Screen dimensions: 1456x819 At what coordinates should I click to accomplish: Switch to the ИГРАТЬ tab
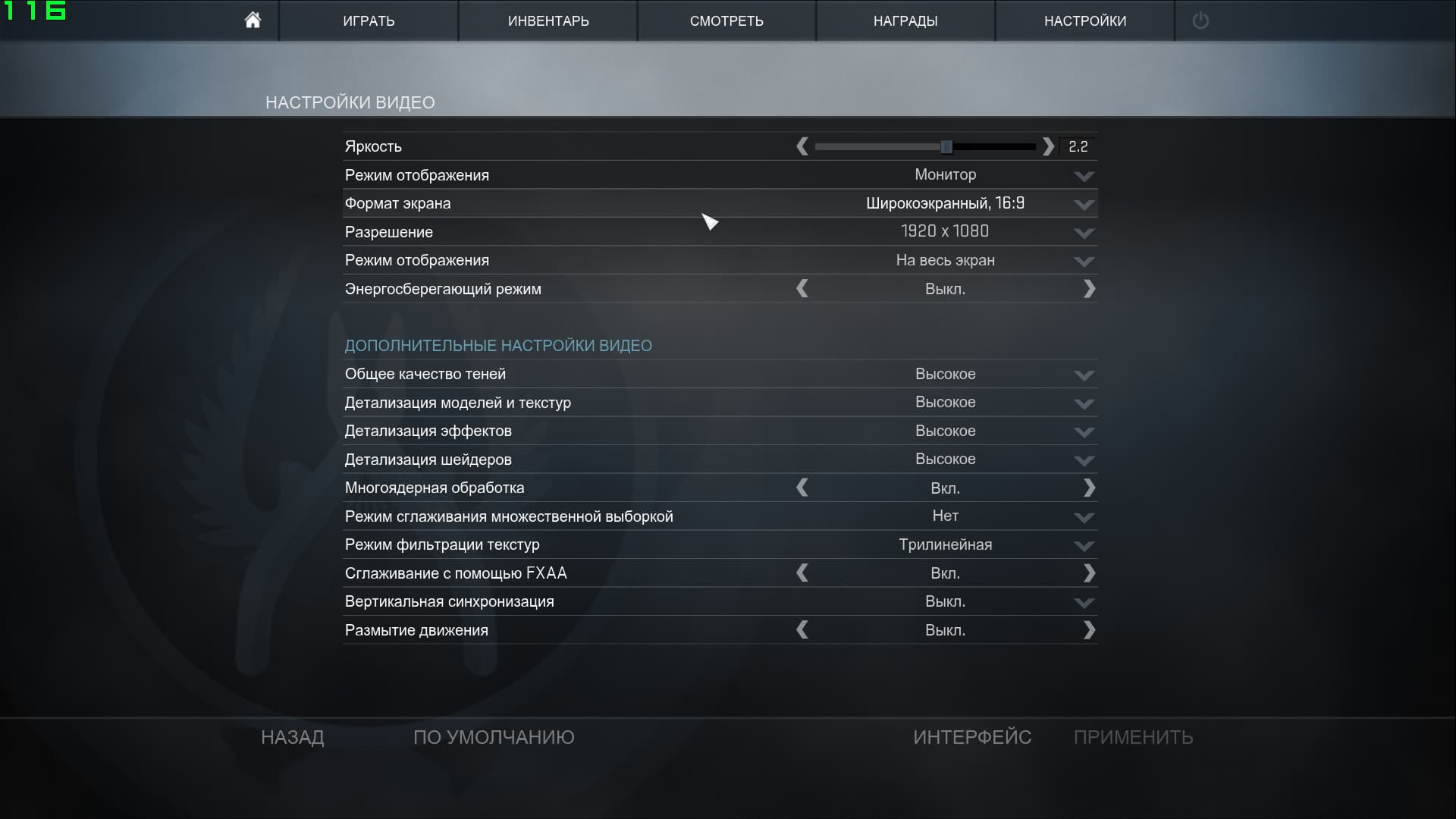[369, 21]
